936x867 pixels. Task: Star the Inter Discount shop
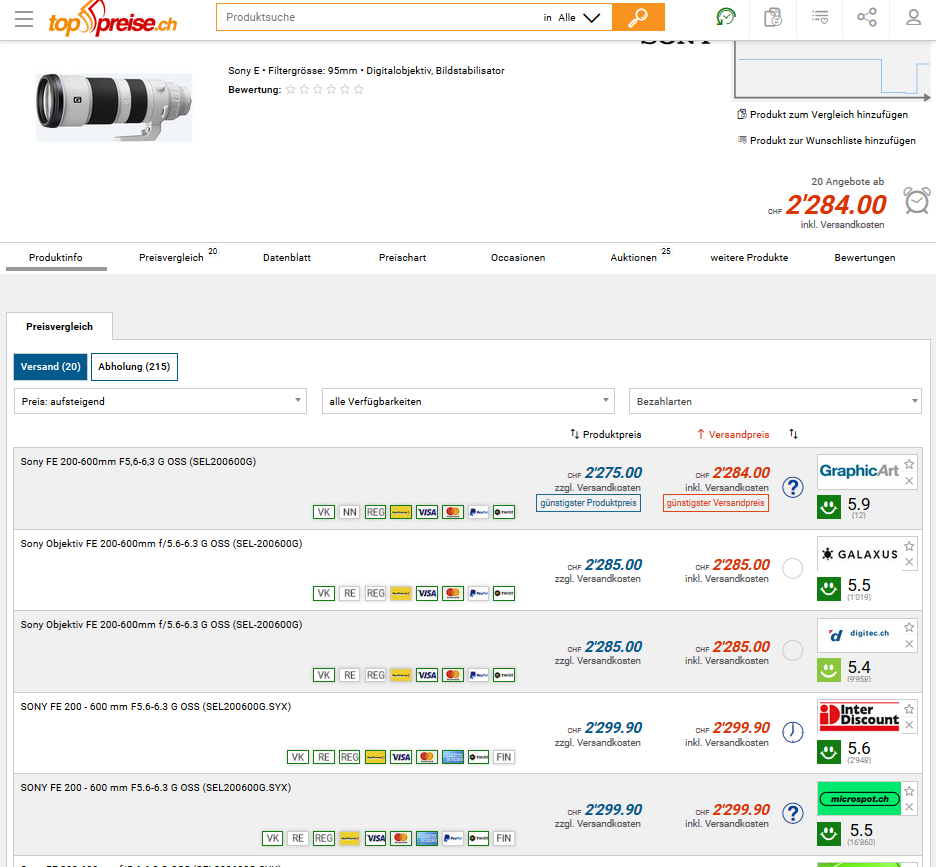click(x=909, y=709)
